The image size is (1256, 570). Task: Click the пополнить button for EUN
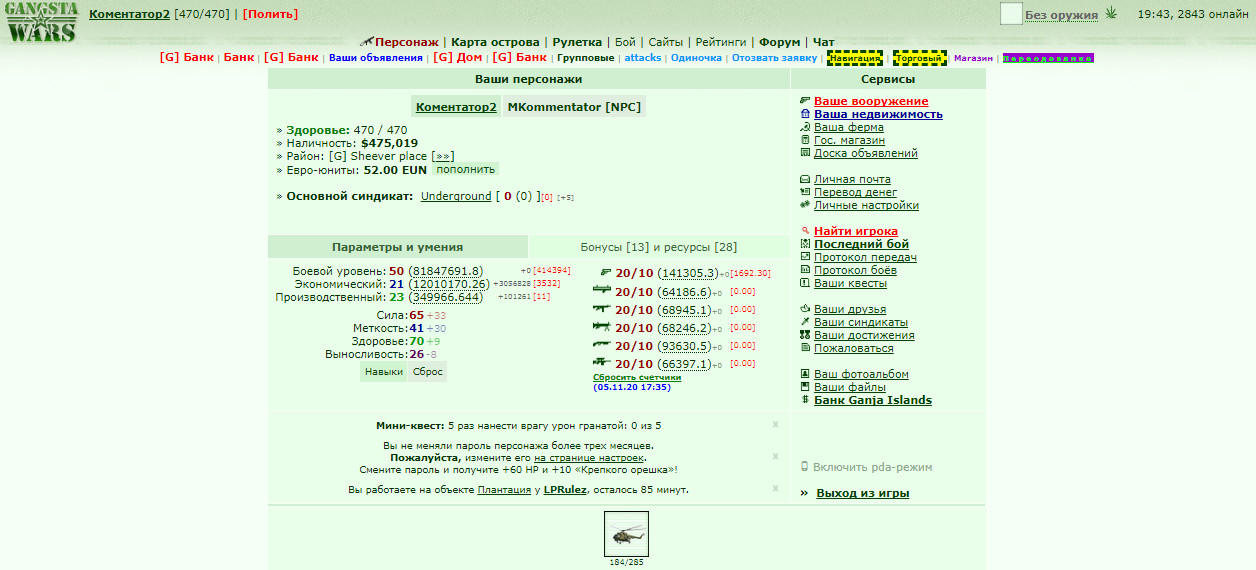click(465, 169)
